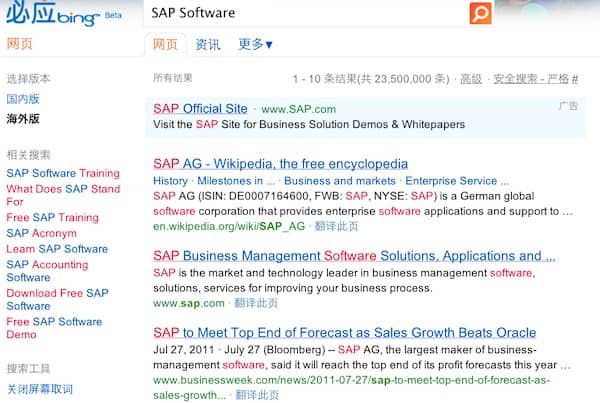
Task: Open related search What Does SAP Stand For
Action: click(63, 195)
